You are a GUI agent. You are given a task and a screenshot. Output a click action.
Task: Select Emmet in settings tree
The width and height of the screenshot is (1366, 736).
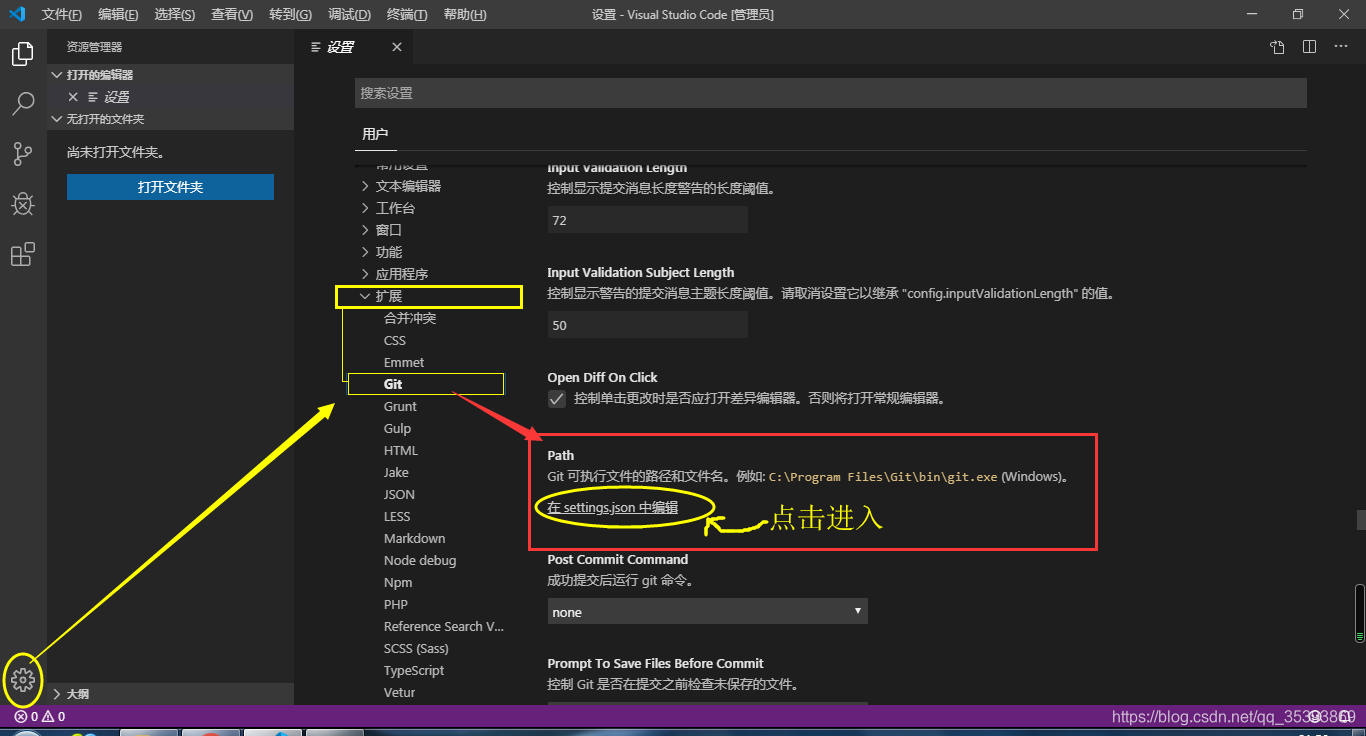coord(404,362)
